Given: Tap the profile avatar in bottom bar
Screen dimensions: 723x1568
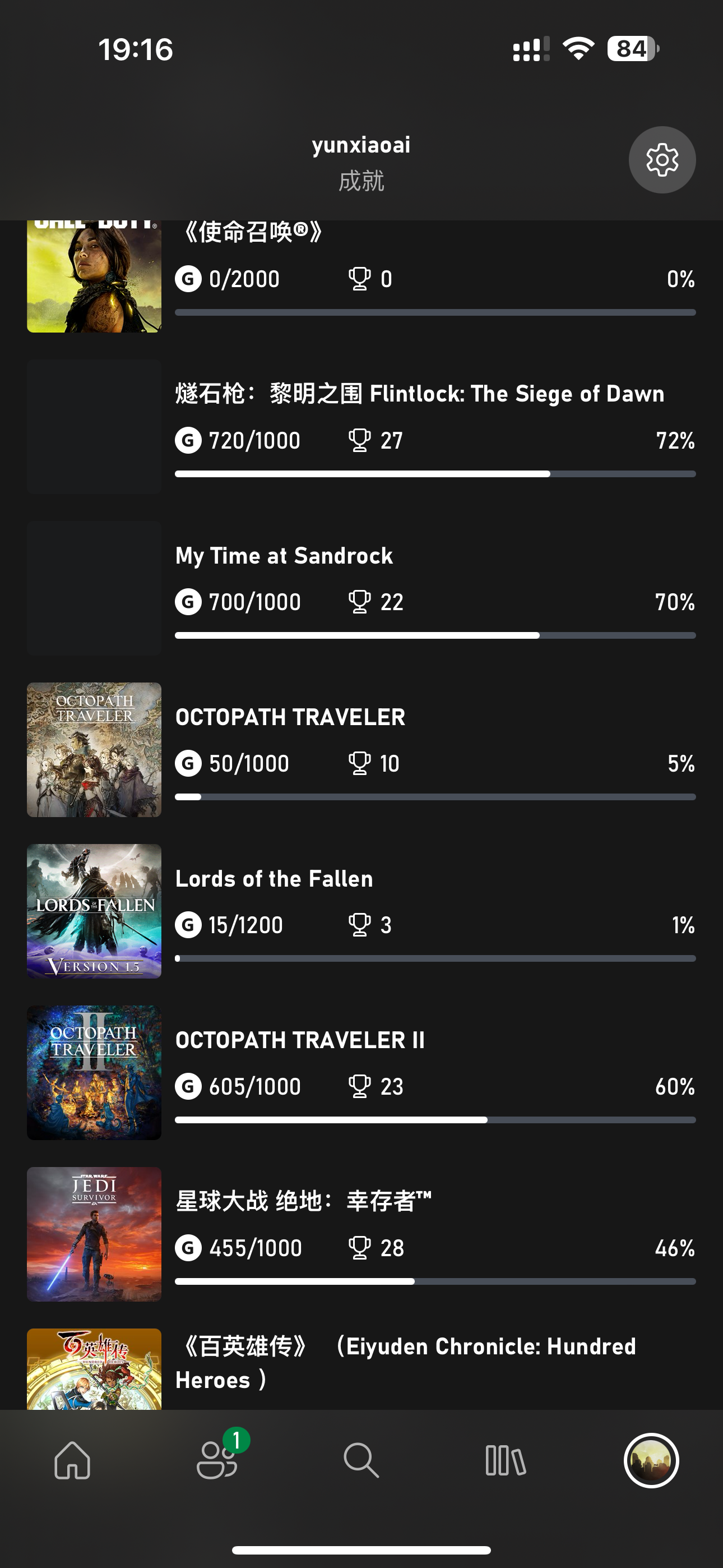Looking at the screenshot, I should (x=651, y=1460).
